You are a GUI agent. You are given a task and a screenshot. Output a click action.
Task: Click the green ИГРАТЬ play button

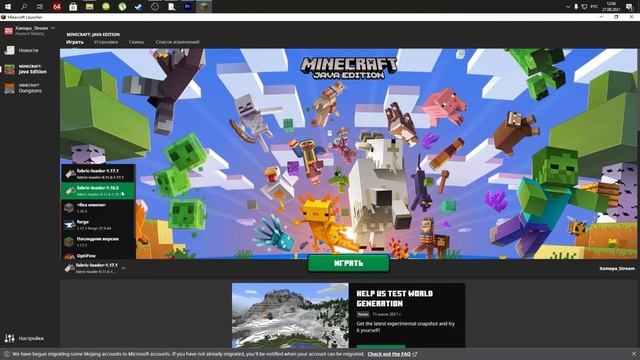click(x=349, y=263)
